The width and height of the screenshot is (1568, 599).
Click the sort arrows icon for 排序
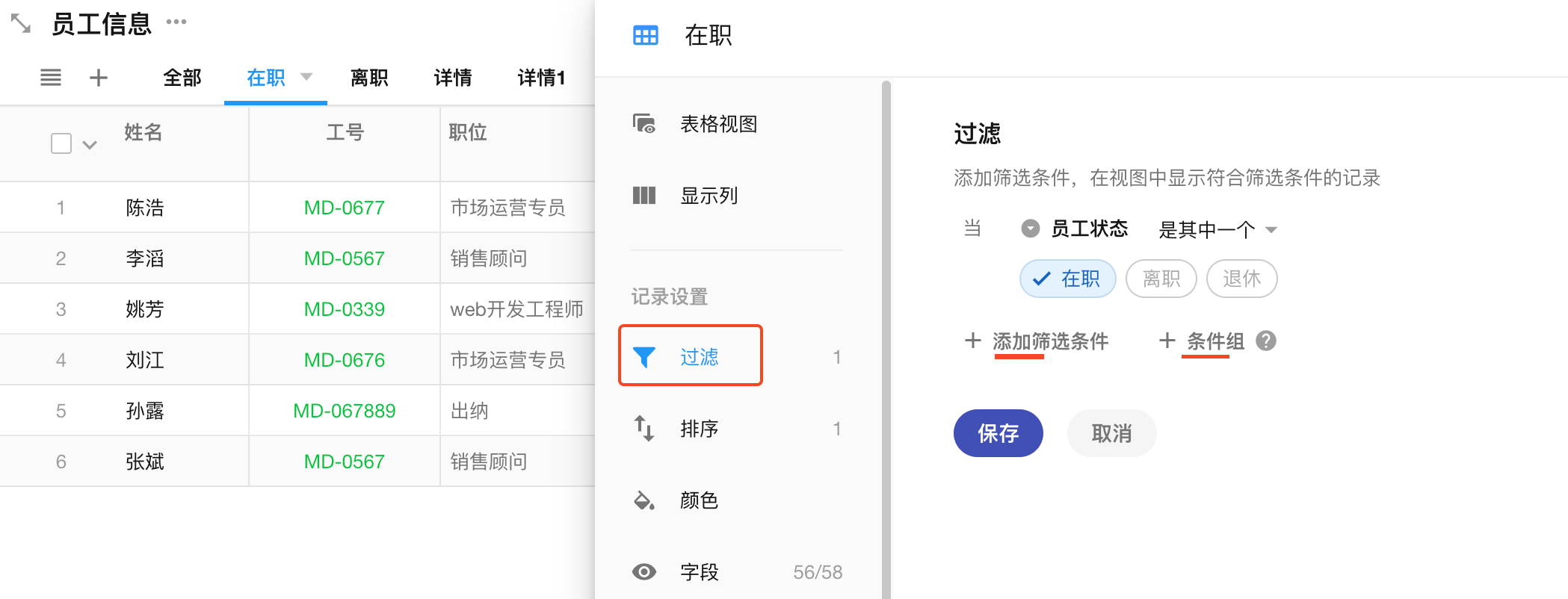pos(644,429)
